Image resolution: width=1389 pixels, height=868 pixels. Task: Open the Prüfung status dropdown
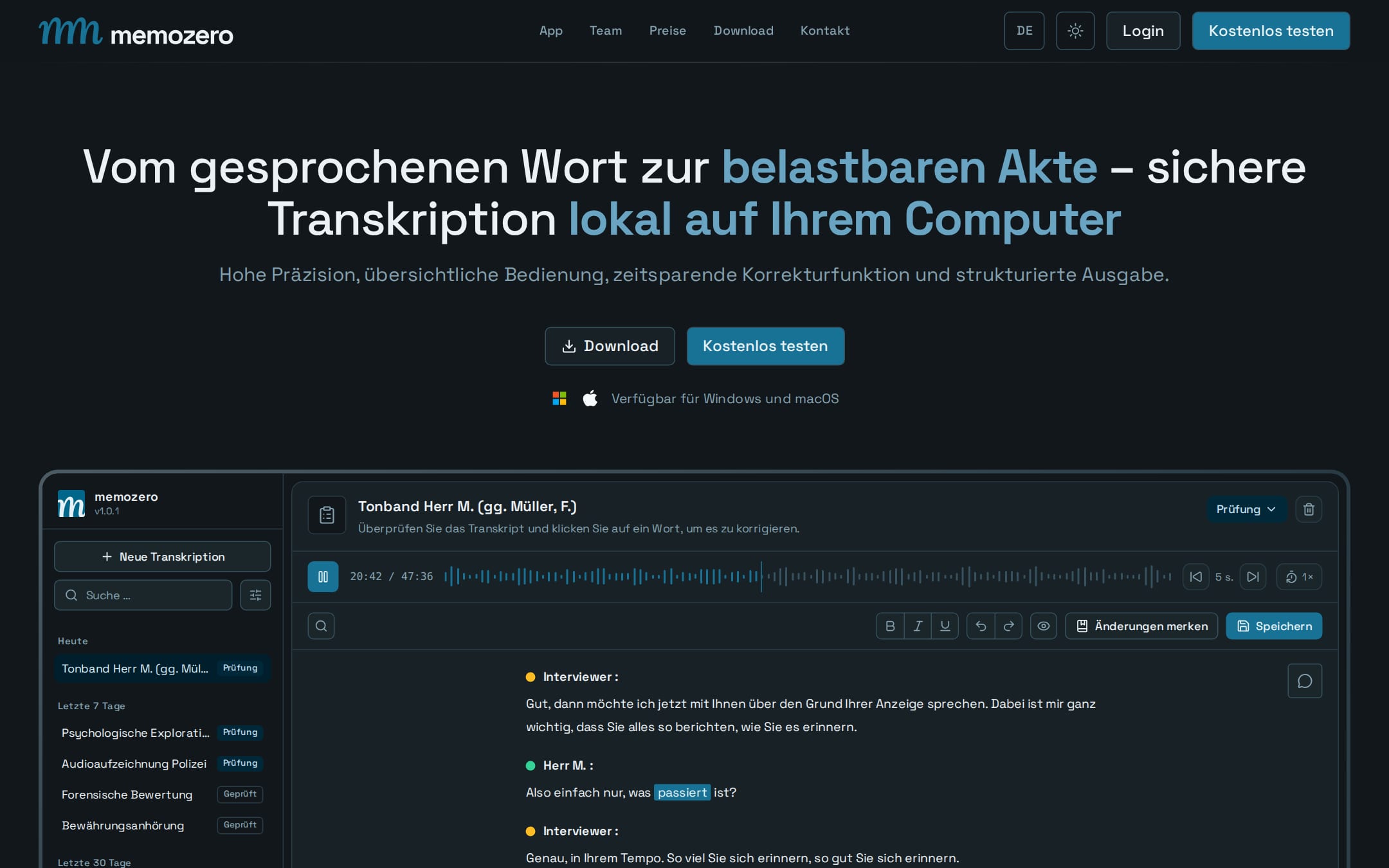tap(1246, 509)
